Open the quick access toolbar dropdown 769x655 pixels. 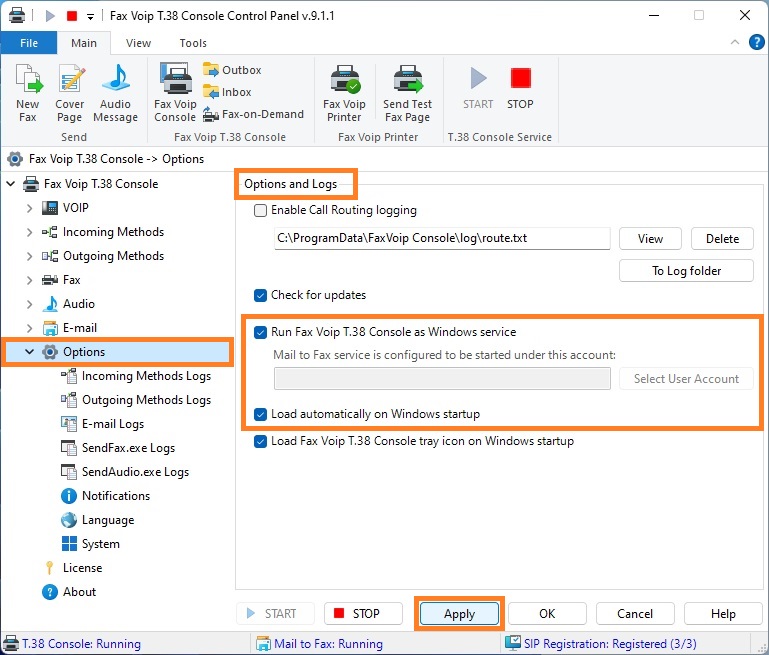point(90,17)
